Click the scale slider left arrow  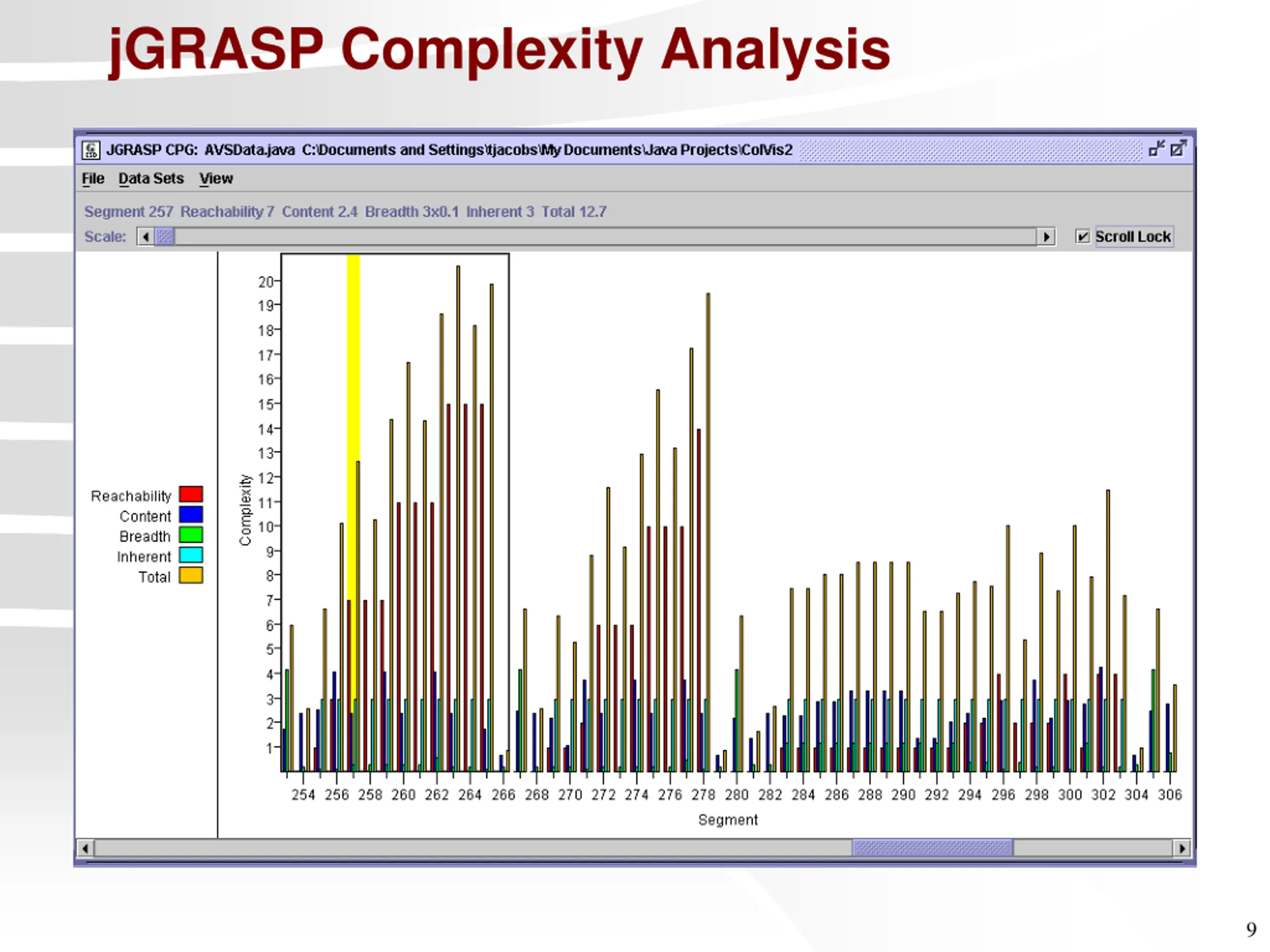[145, 237]
